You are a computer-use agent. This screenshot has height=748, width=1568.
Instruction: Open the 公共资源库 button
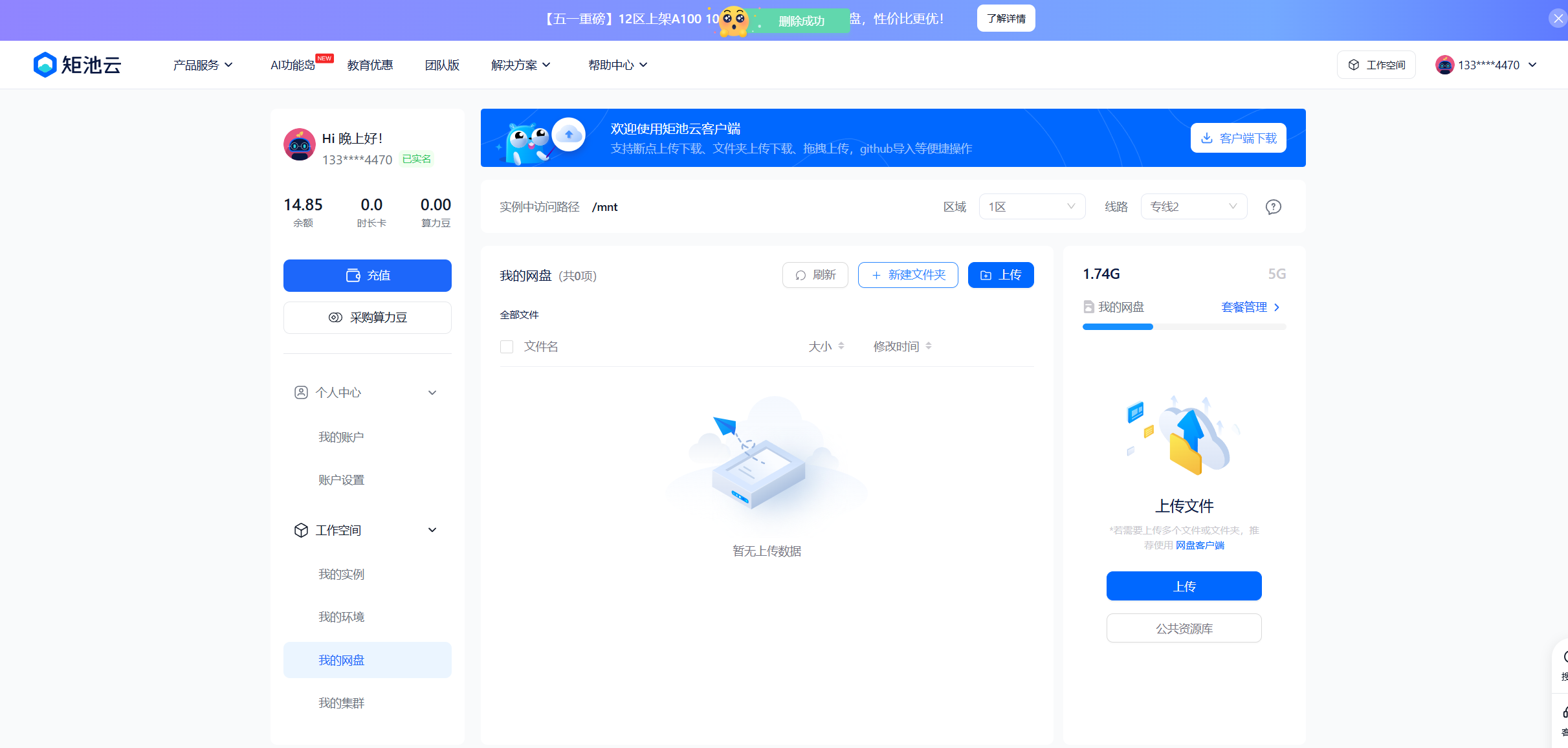[1184, 628]
